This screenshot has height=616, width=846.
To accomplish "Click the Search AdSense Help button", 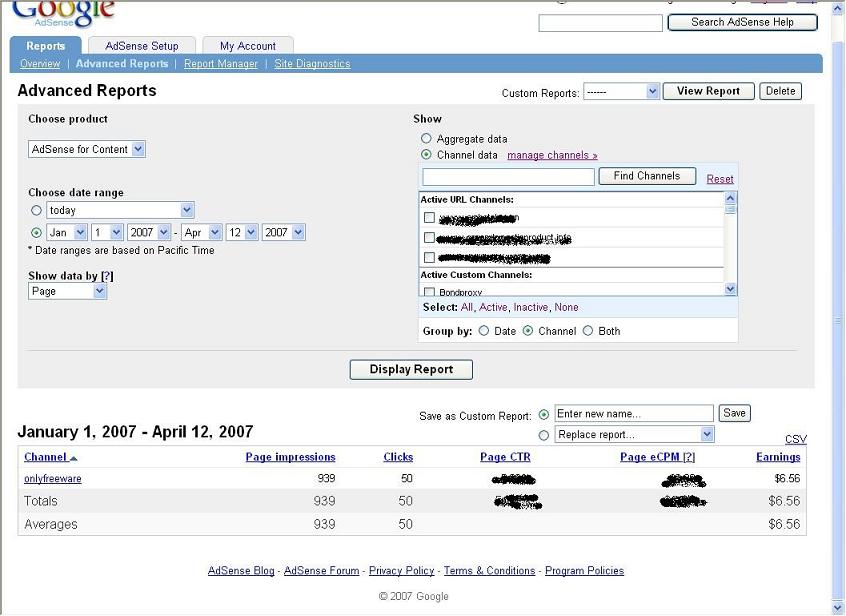I will (x=742, y=22).
